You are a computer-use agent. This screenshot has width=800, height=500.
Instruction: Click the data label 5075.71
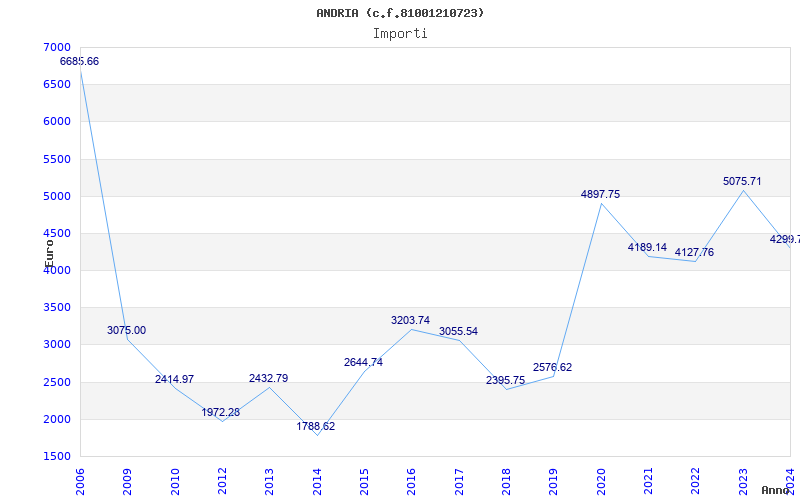tap(742, 181)
